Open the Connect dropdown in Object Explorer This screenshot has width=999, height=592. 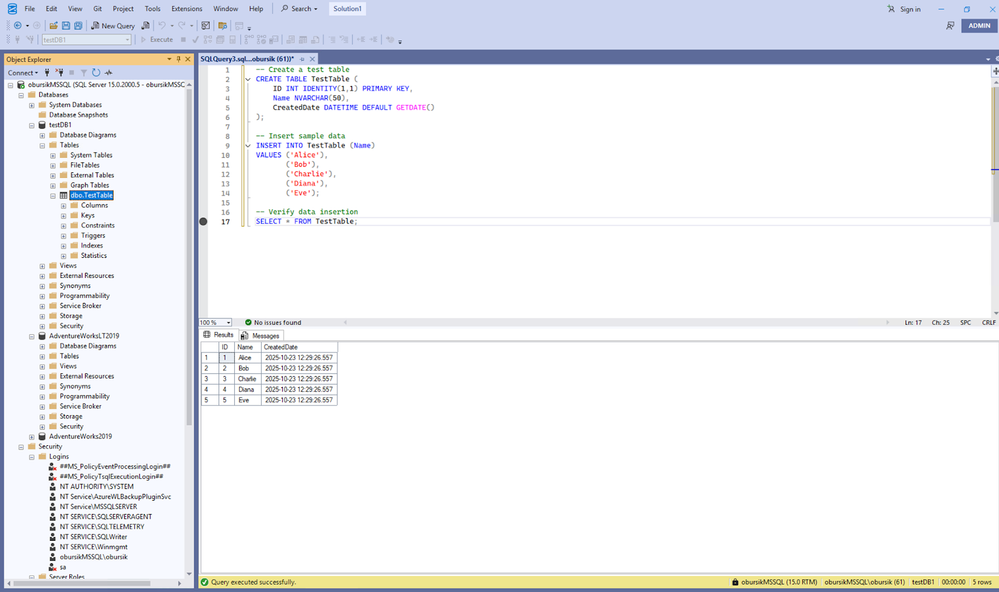pyautogui.click(x=22, y=73)
